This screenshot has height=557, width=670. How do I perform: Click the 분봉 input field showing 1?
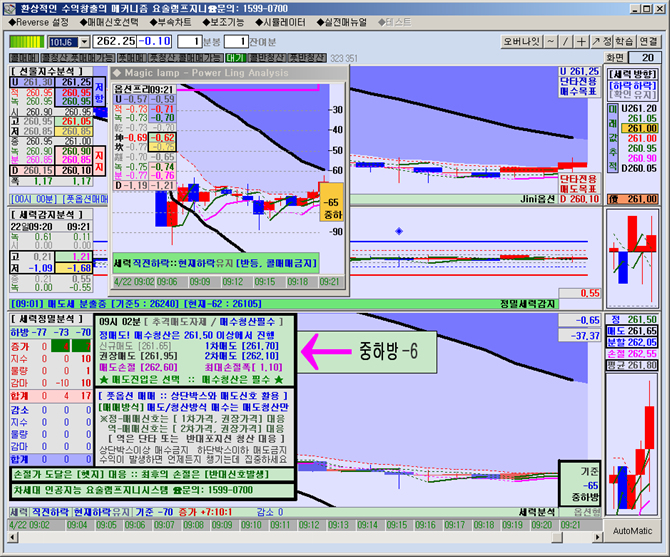coord(190,41)
